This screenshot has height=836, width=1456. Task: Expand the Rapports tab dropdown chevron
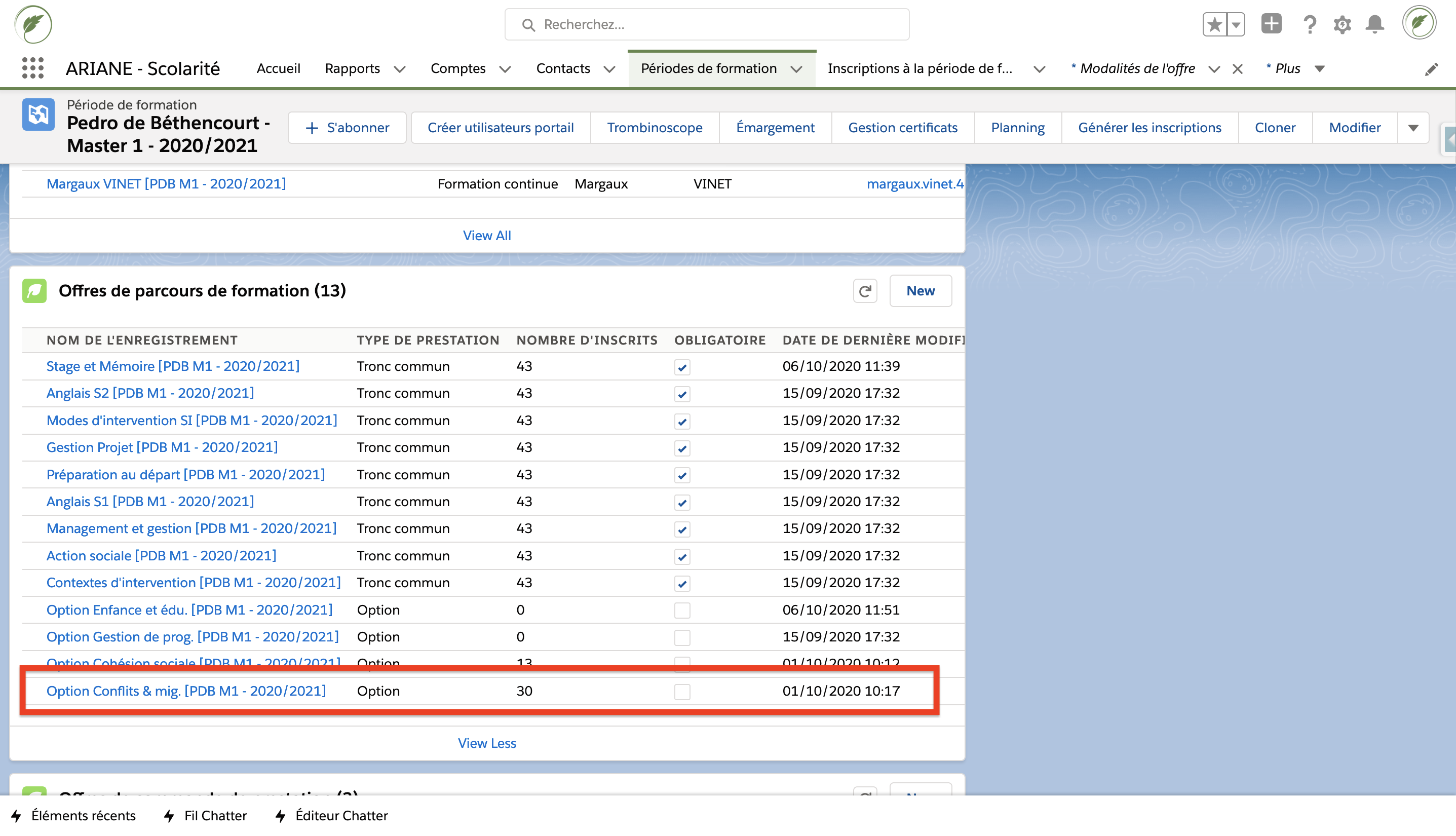coord(400,69)
